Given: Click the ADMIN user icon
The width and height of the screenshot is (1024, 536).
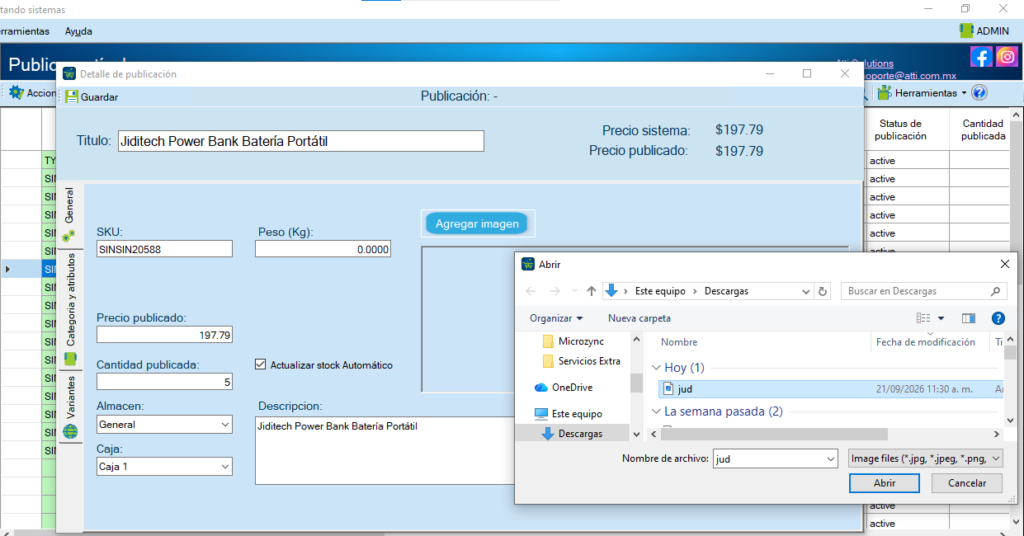Looking at the screenshot, I should click(966, 31).
